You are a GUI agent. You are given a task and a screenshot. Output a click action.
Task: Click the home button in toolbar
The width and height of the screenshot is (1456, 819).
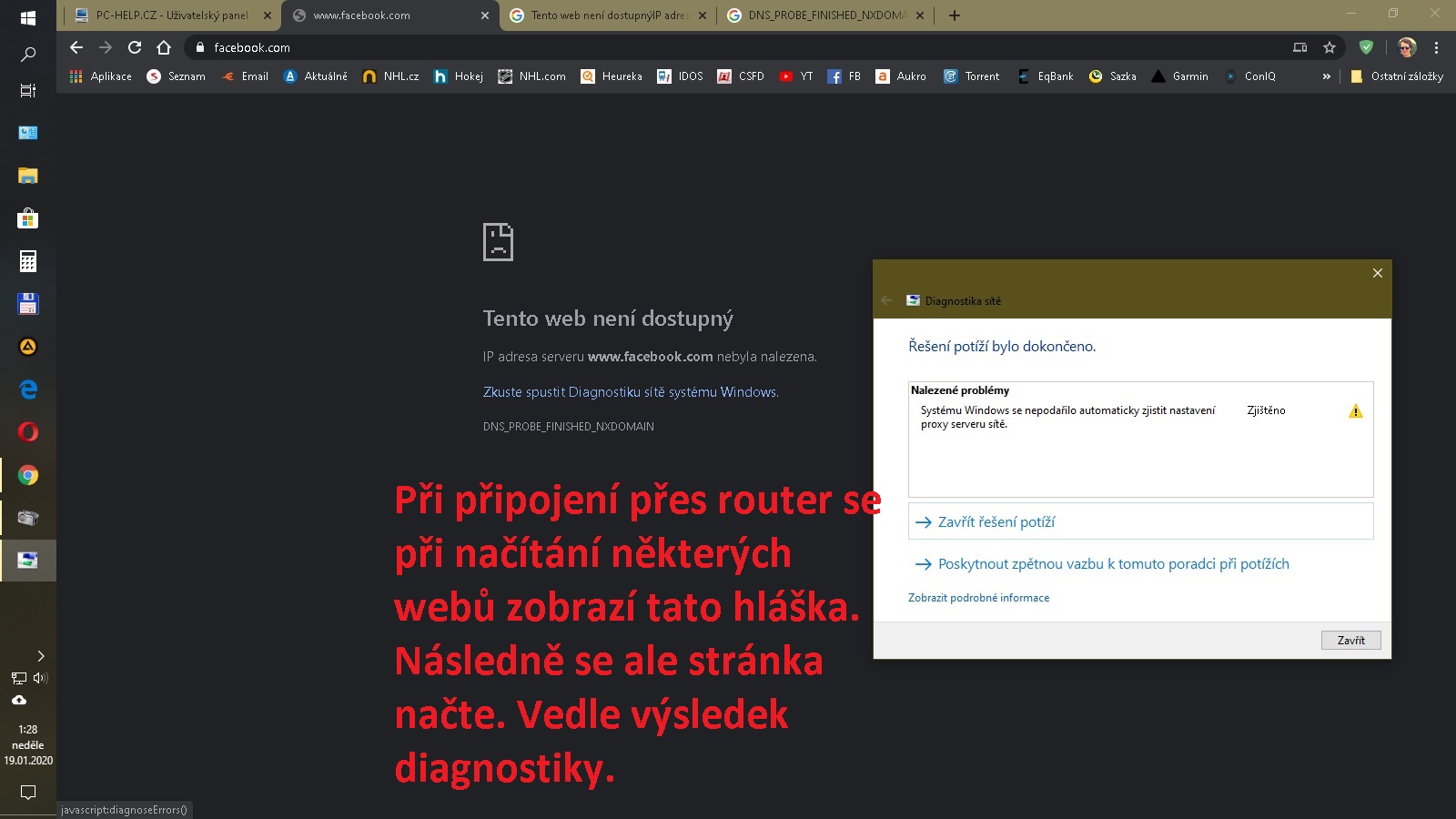click(x=164, y=47)
